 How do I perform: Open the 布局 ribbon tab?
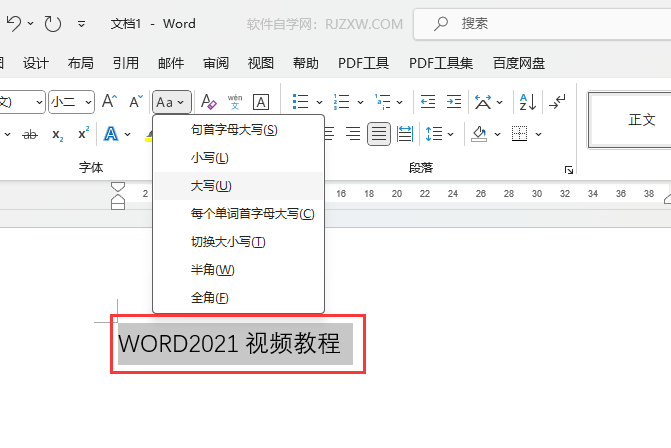[x=80, y=63]
